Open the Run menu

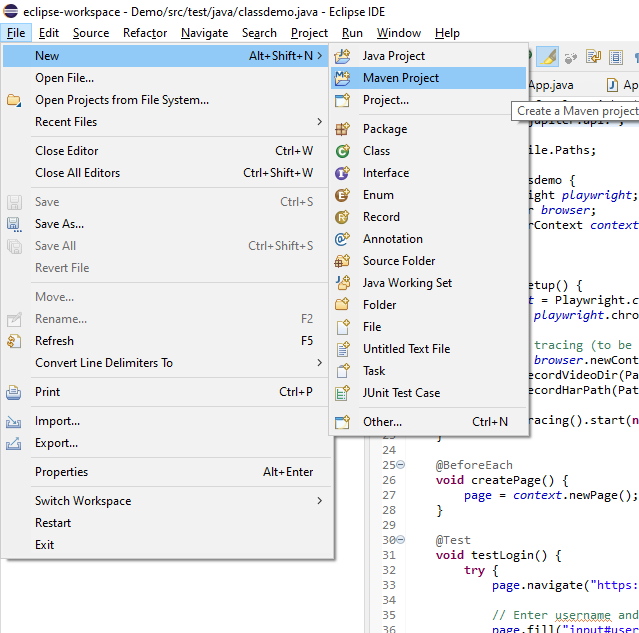(352, 33)
